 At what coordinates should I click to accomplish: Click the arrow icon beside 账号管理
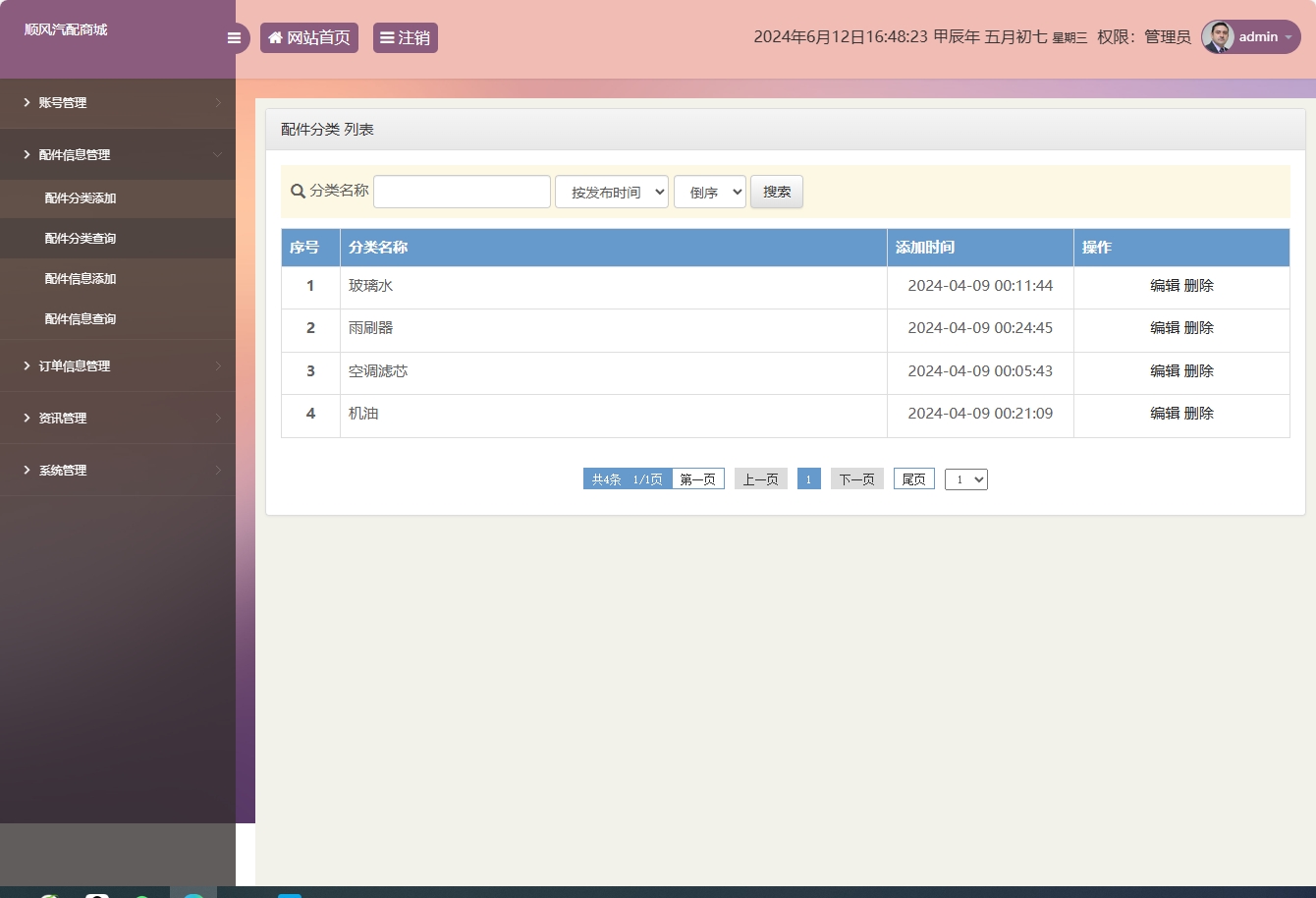[x=26, y=102]
